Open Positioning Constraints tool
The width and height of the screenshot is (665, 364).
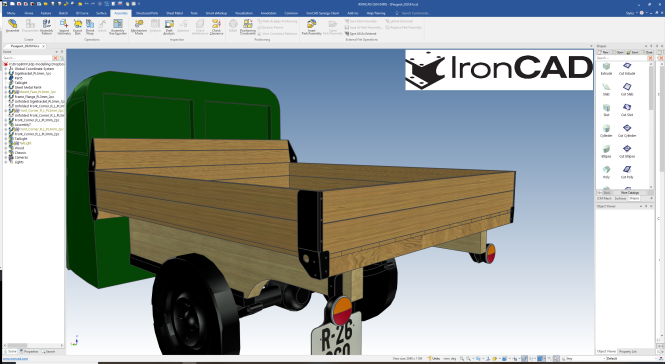248,26
